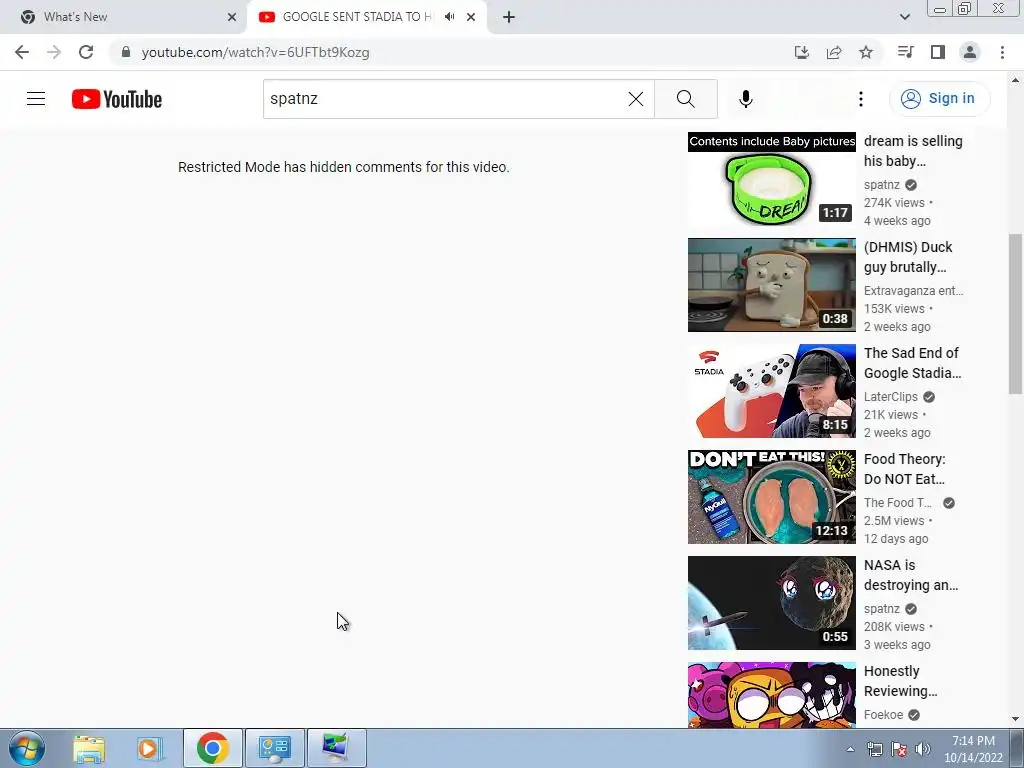Share this page via share icon
Viewport: 1024px width, 768px height.
pyautogui.click(x=834, y=52)
